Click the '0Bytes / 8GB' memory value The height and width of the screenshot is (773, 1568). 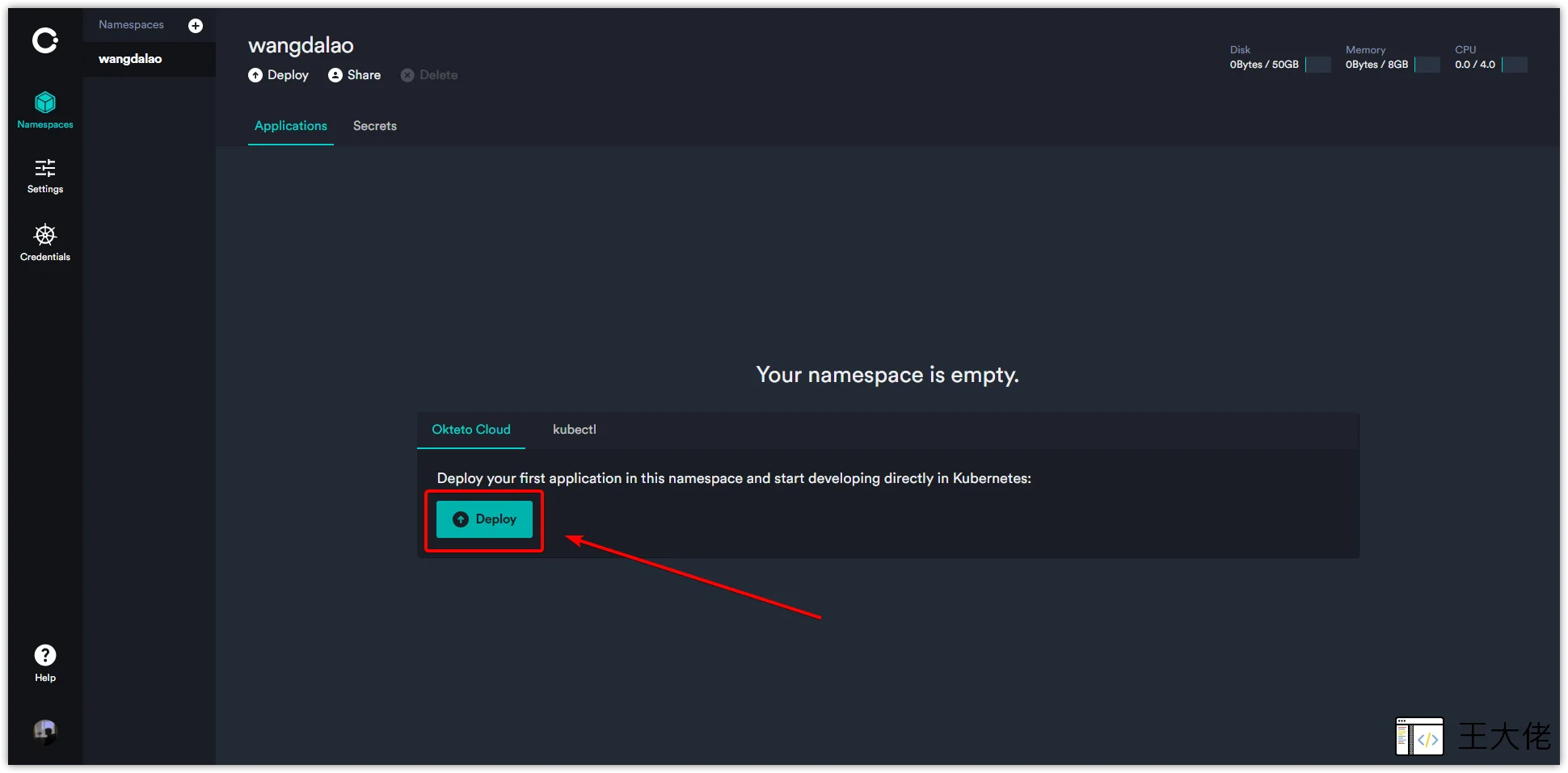click(x=1376, y=65)
